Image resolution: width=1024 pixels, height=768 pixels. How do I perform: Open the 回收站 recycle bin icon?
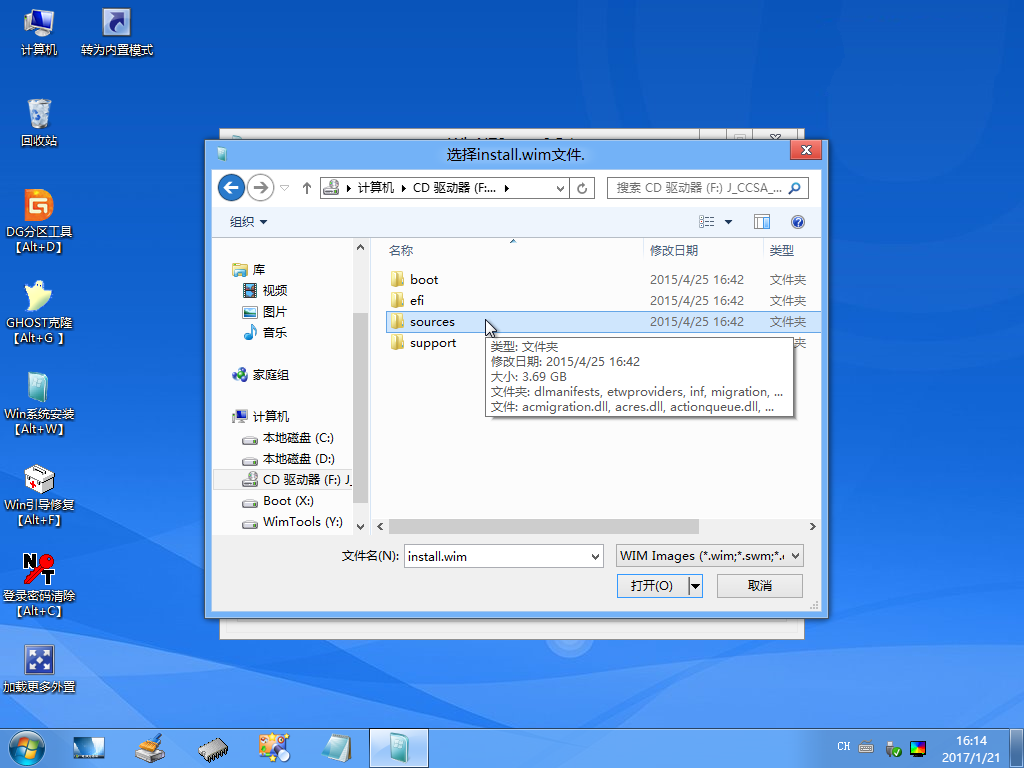pos(39,123)
